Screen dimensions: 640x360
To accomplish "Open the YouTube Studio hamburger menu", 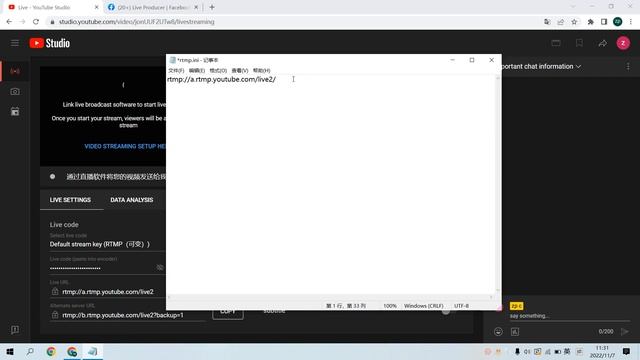I will [15, 43].
